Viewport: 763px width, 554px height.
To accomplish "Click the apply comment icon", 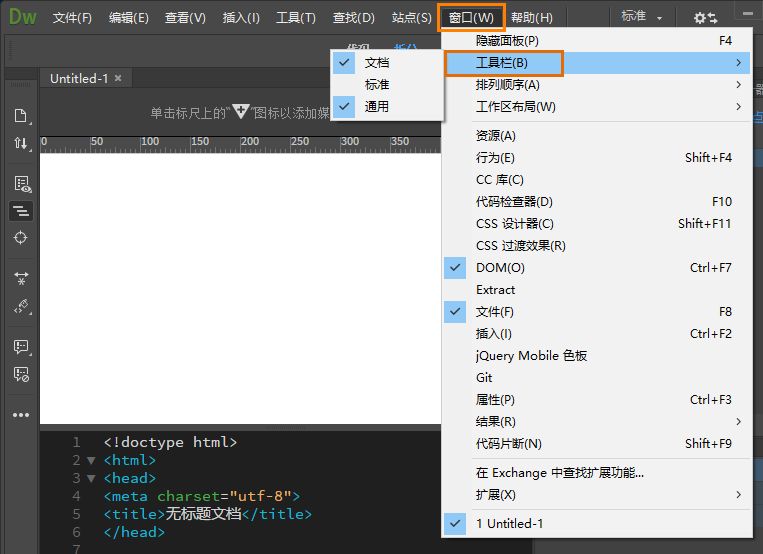I will coord(21,347).
